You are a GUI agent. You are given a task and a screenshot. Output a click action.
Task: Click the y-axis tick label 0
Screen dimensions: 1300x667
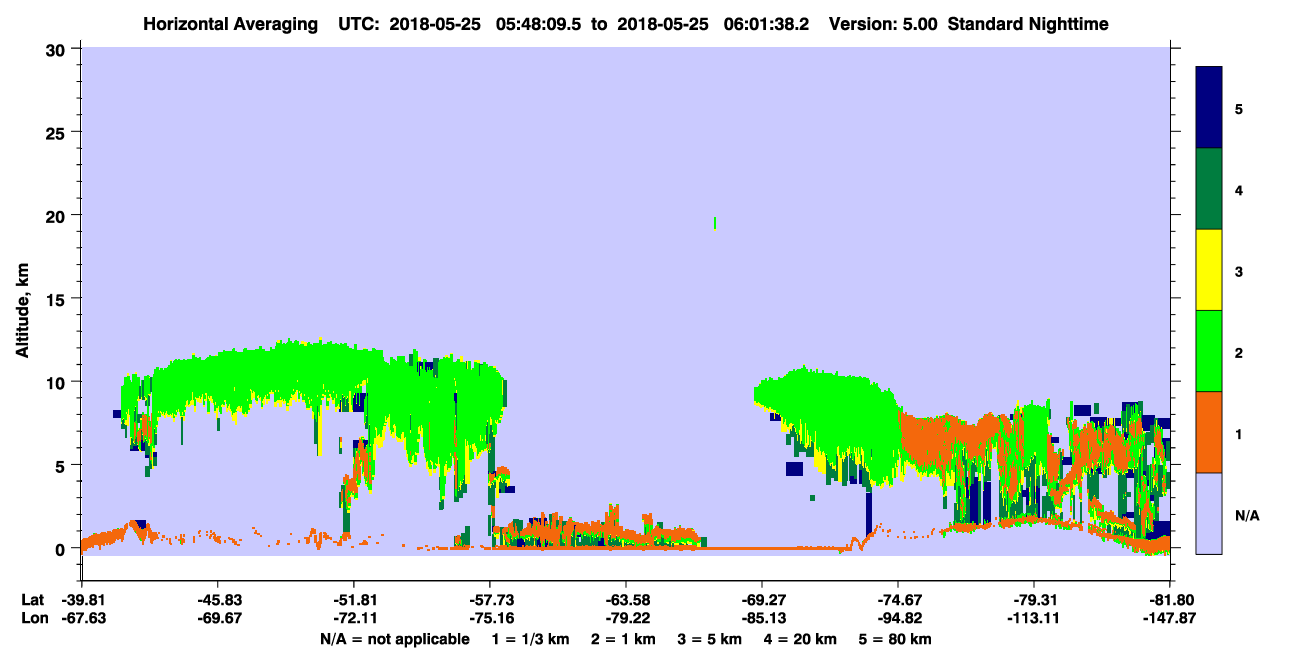[x=62, y=549]
